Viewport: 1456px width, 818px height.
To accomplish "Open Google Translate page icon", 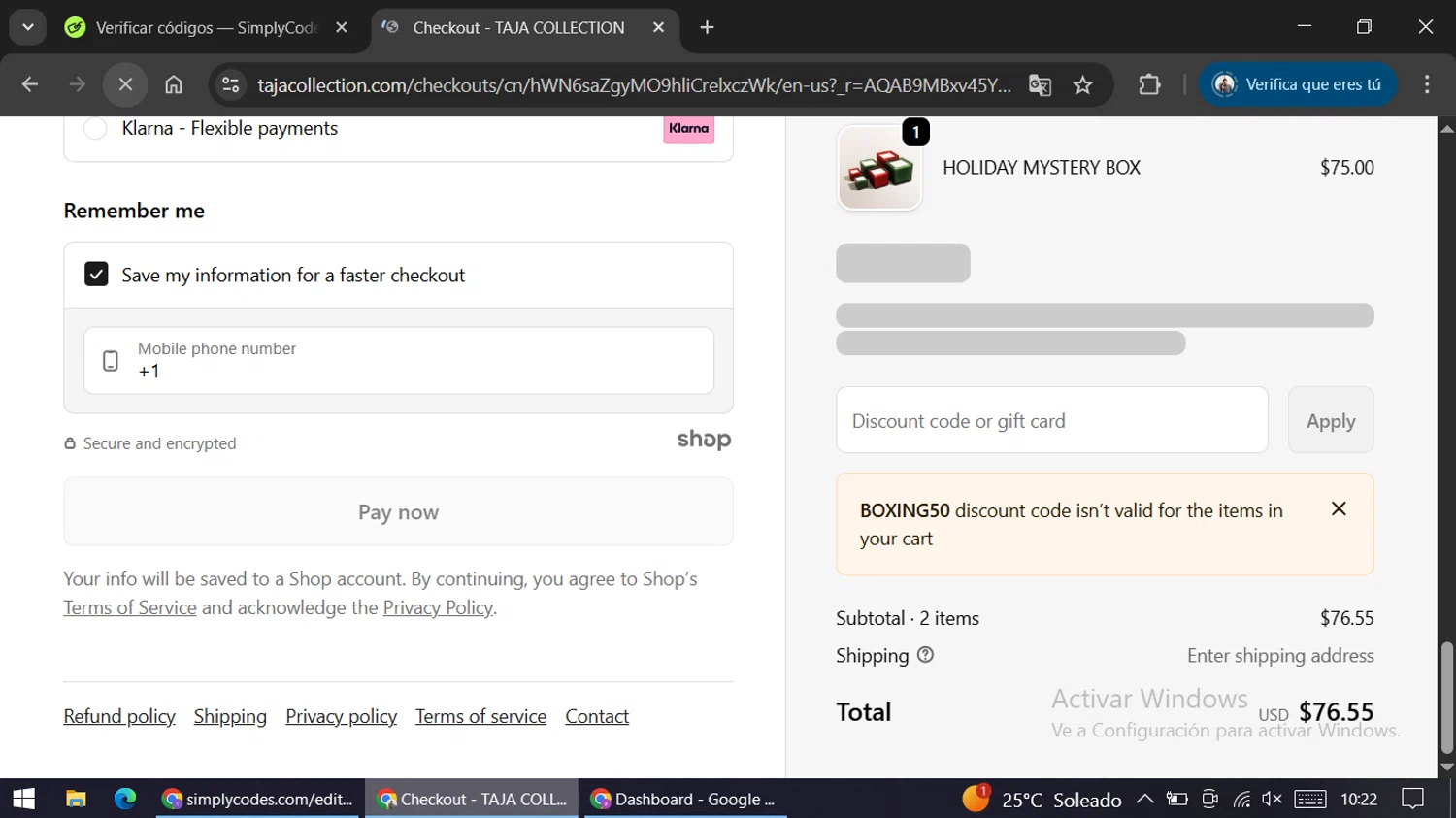I will (1040, 85).
